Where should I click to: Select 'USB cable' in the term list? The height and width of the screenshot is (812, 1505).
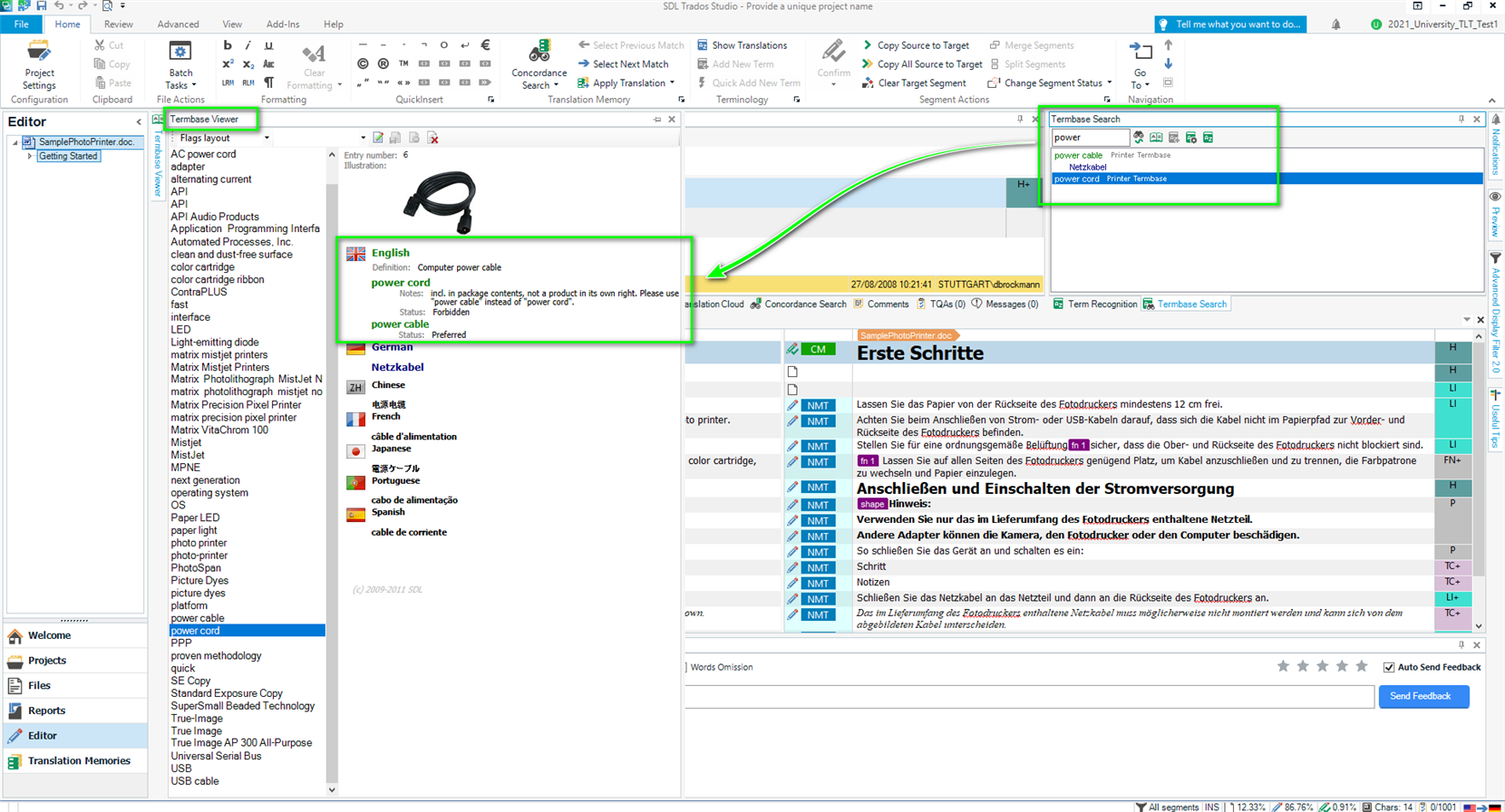195,781
